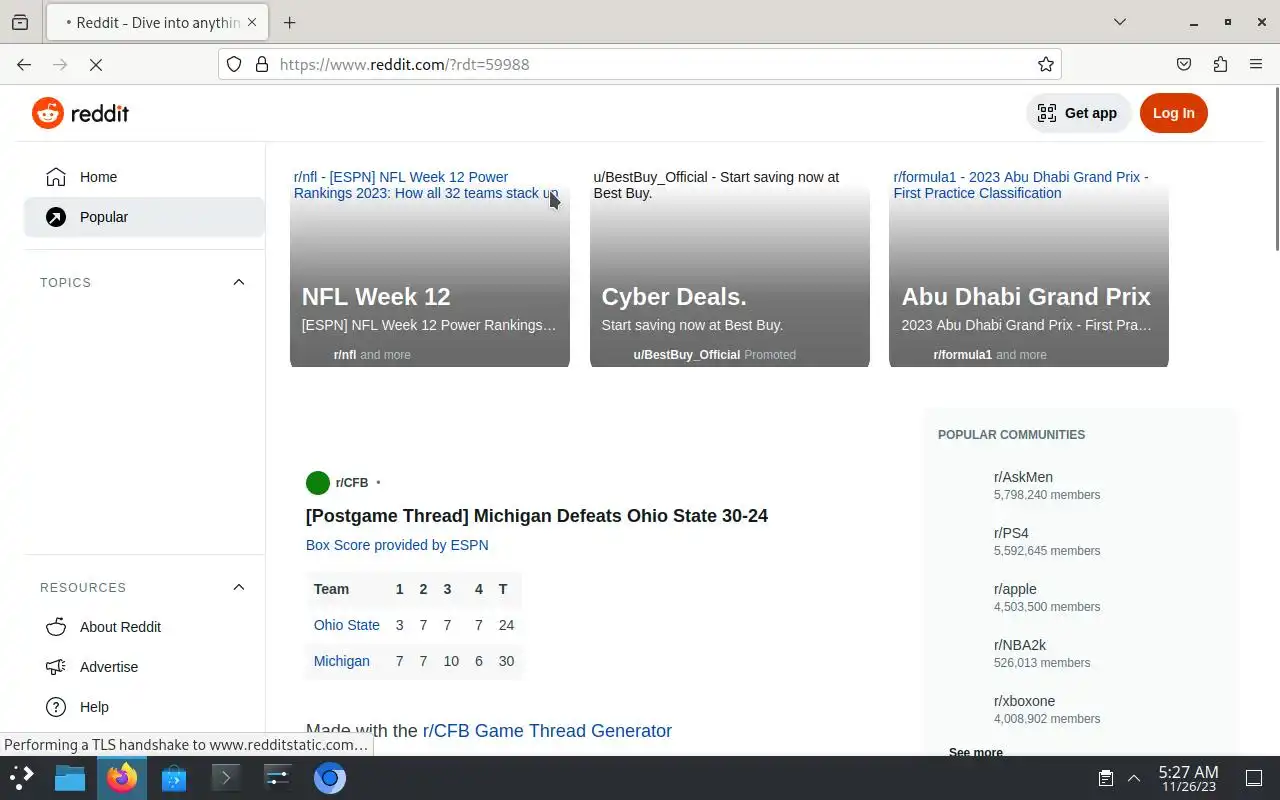Screen dimensions: 1280x800
Task: Click the POPULAR COMMUNITIES heading
Action: point(1011,435)
